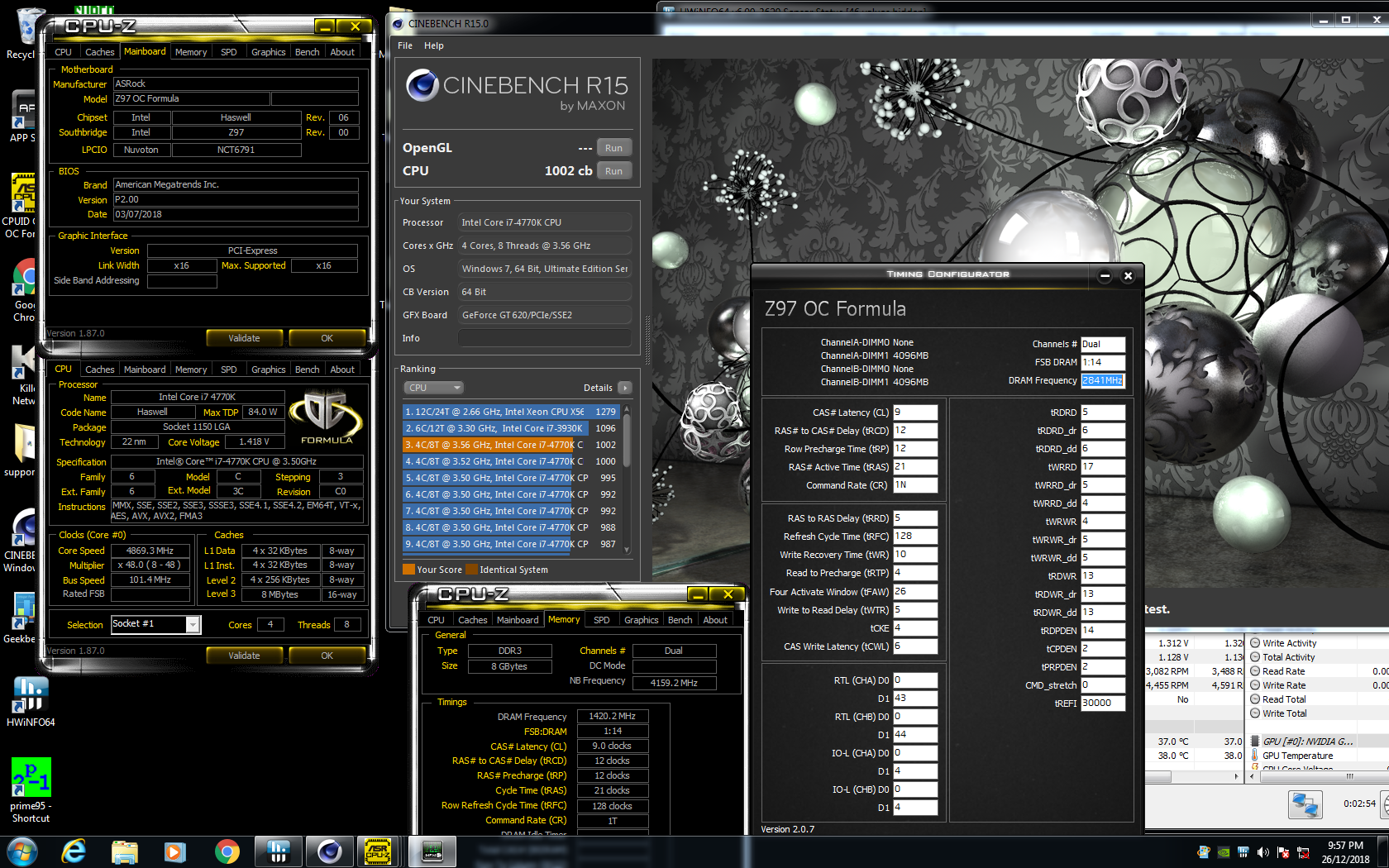This screenshot has width=1389, height=868.
Task: Click OK in CPU-Z processor window
Action: (327, 656)
